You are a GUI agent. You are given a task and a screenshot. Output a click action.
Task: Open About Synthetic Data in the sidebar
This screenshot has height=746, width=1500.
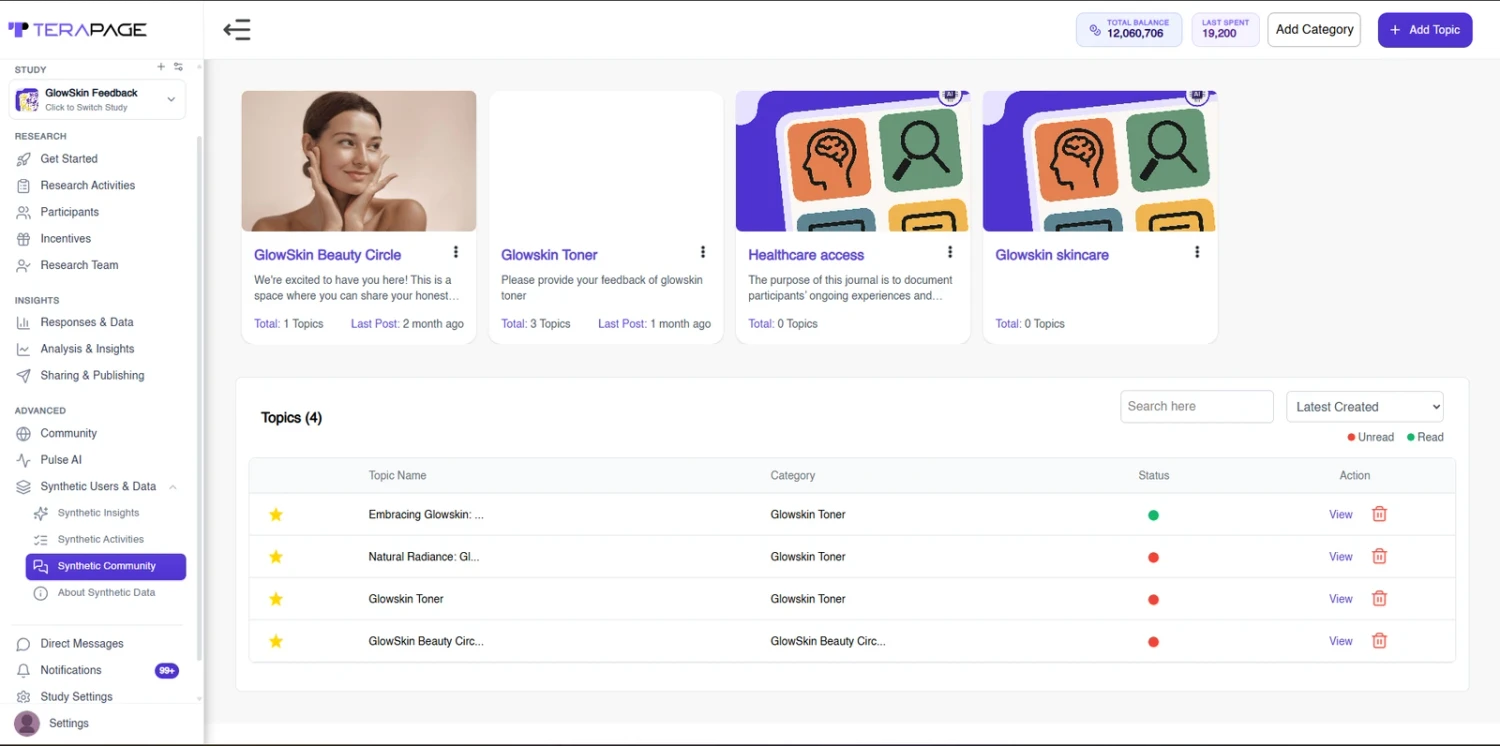(x=106, y=592)
